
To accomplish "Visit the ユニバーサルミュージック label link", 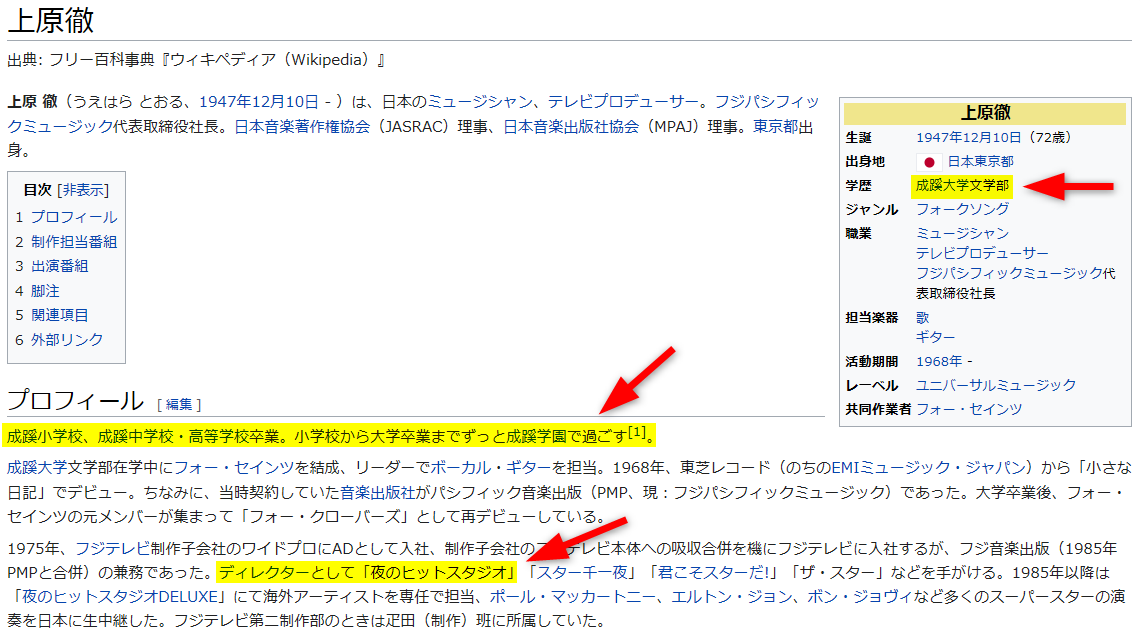I will coord(996,385).
